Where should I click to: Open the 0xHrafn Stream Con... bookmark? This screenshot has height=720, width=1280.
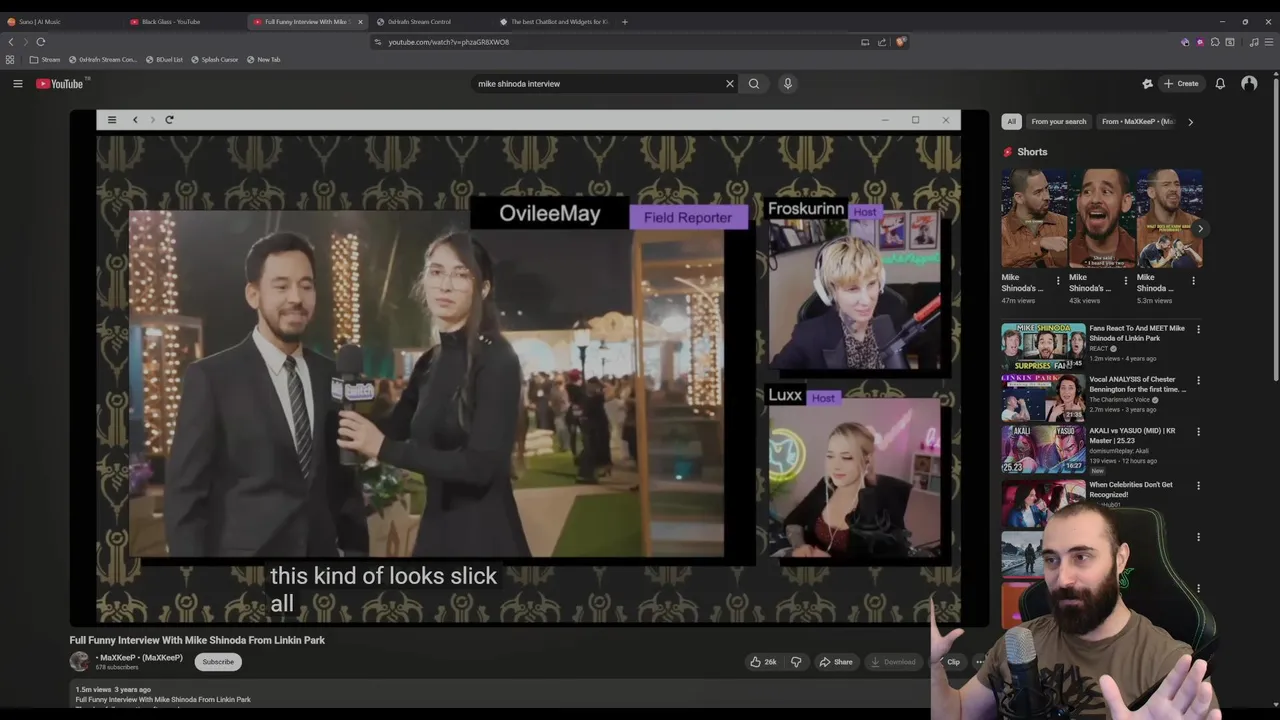[x=103, y=60]
